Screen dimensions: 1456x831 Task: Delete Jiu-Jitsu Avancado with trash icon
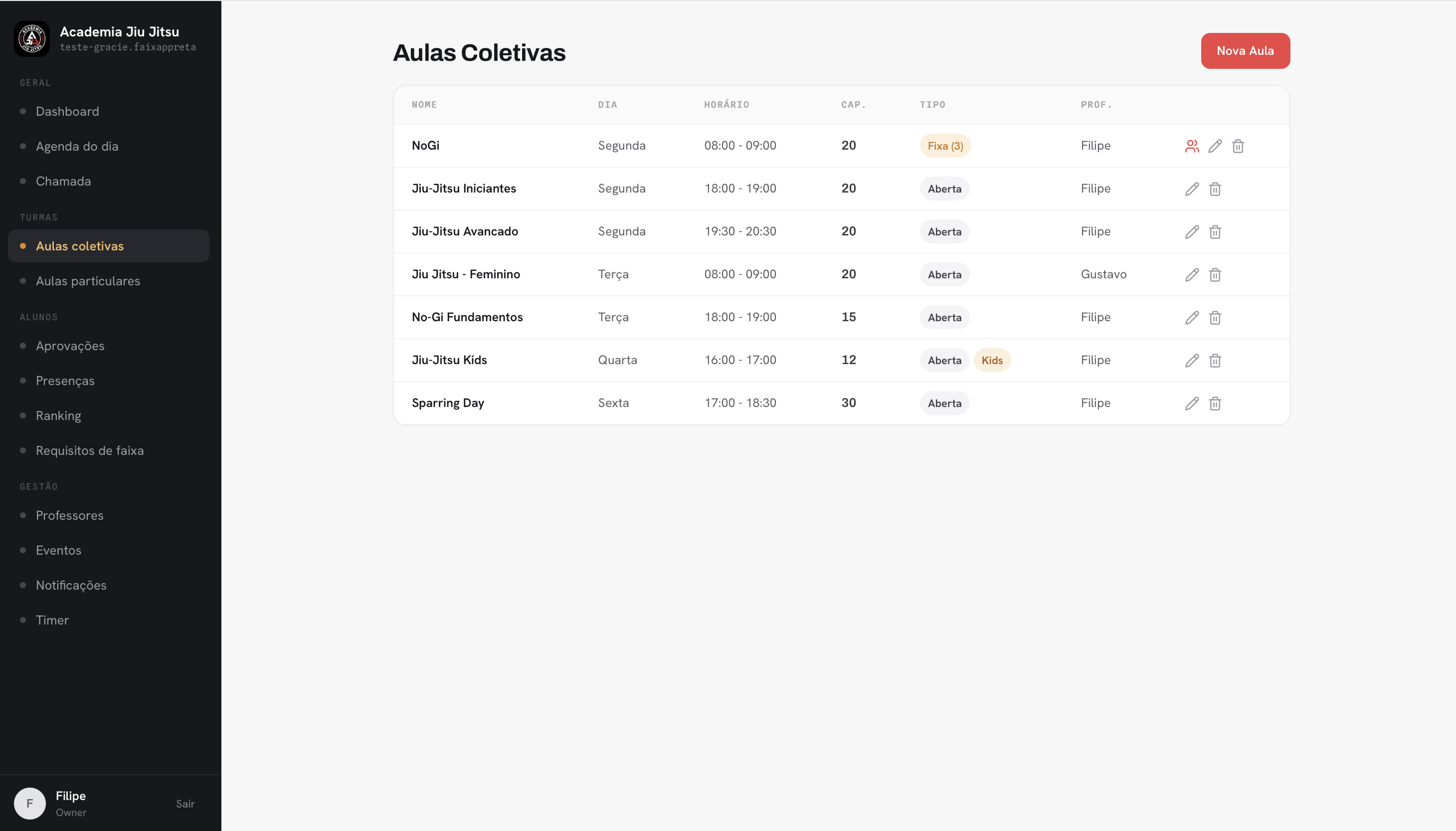pos(1215,232)
